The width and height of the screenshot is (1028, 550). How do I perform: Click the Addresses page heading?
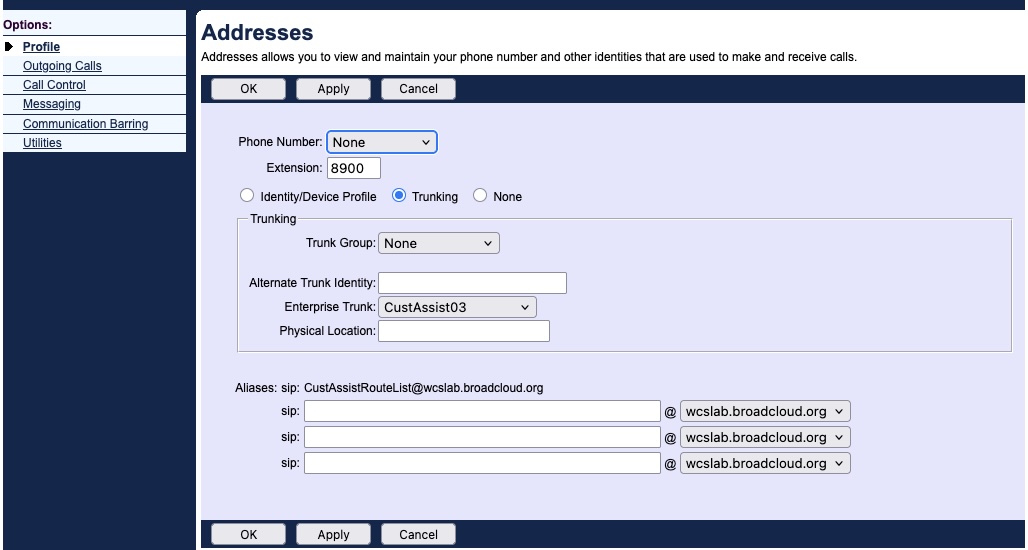pos(257,32)
